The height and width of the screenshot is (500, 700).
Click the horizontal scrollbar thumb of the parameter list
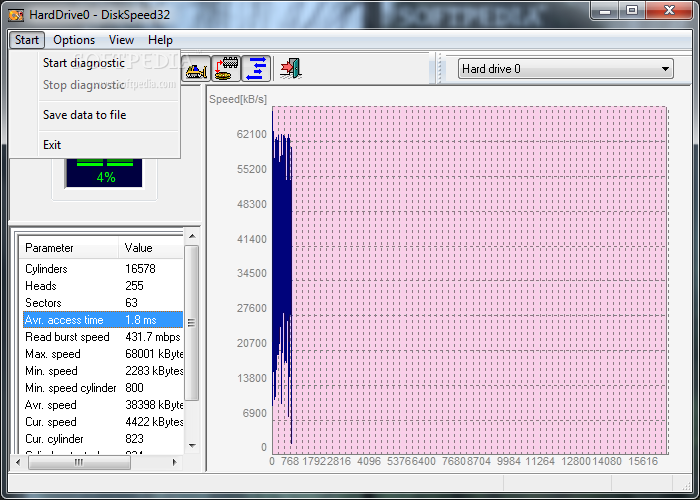click(x=79, y=462)
